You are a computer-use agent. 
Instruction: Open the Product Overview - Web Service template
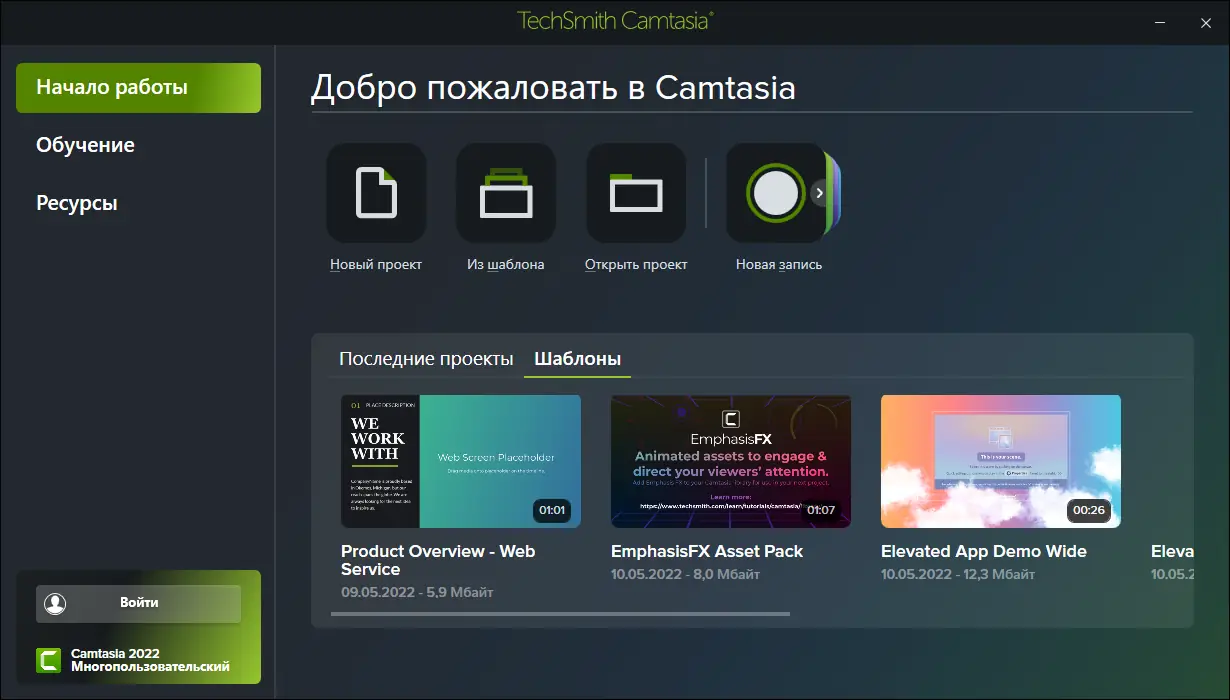[460, 461]
